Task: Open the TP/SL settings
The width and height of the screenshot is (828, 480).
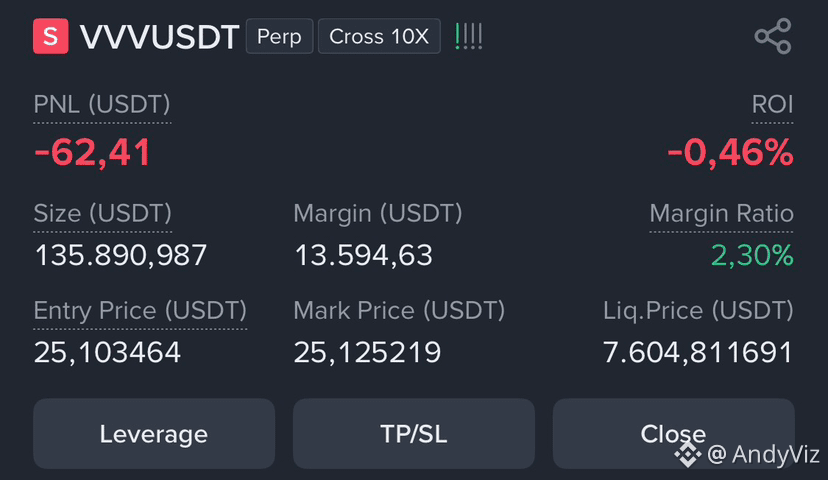Action: click(413, 434)
